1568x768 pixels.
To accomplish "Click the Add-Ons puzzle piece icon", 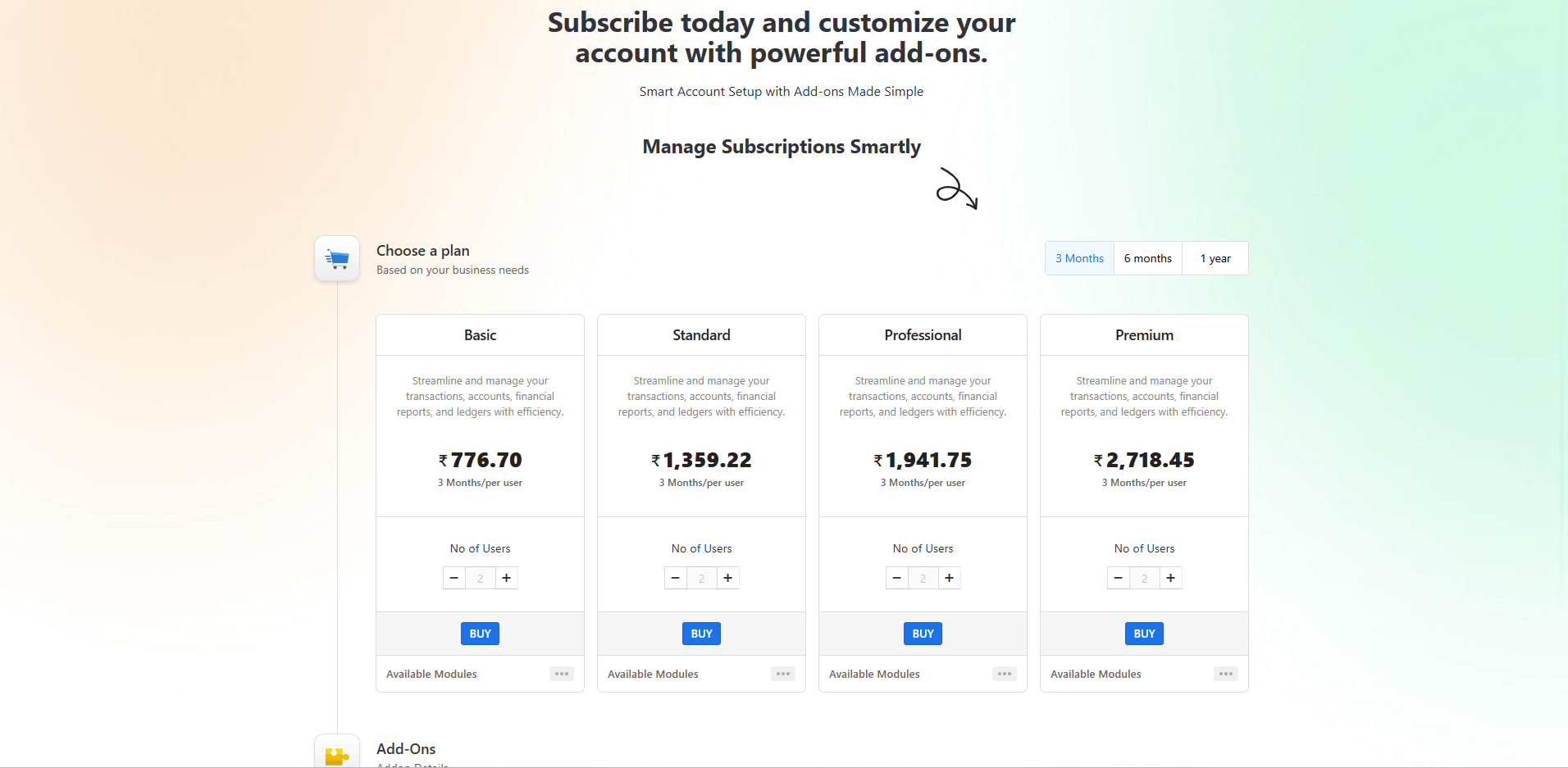I will [x=337, y=754].
